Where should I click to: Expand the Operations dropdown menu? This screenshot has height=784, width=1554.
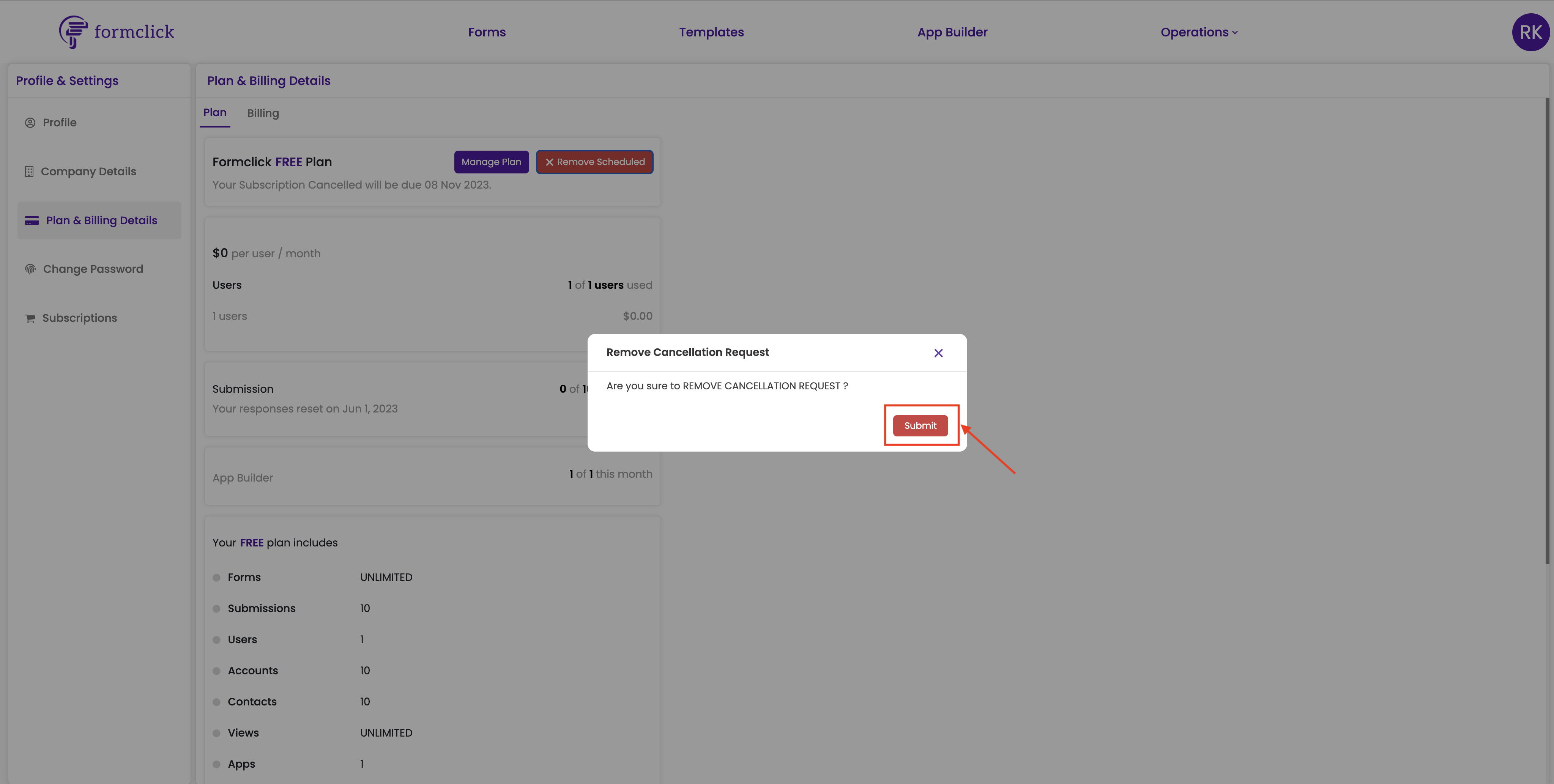(1199, 32)
